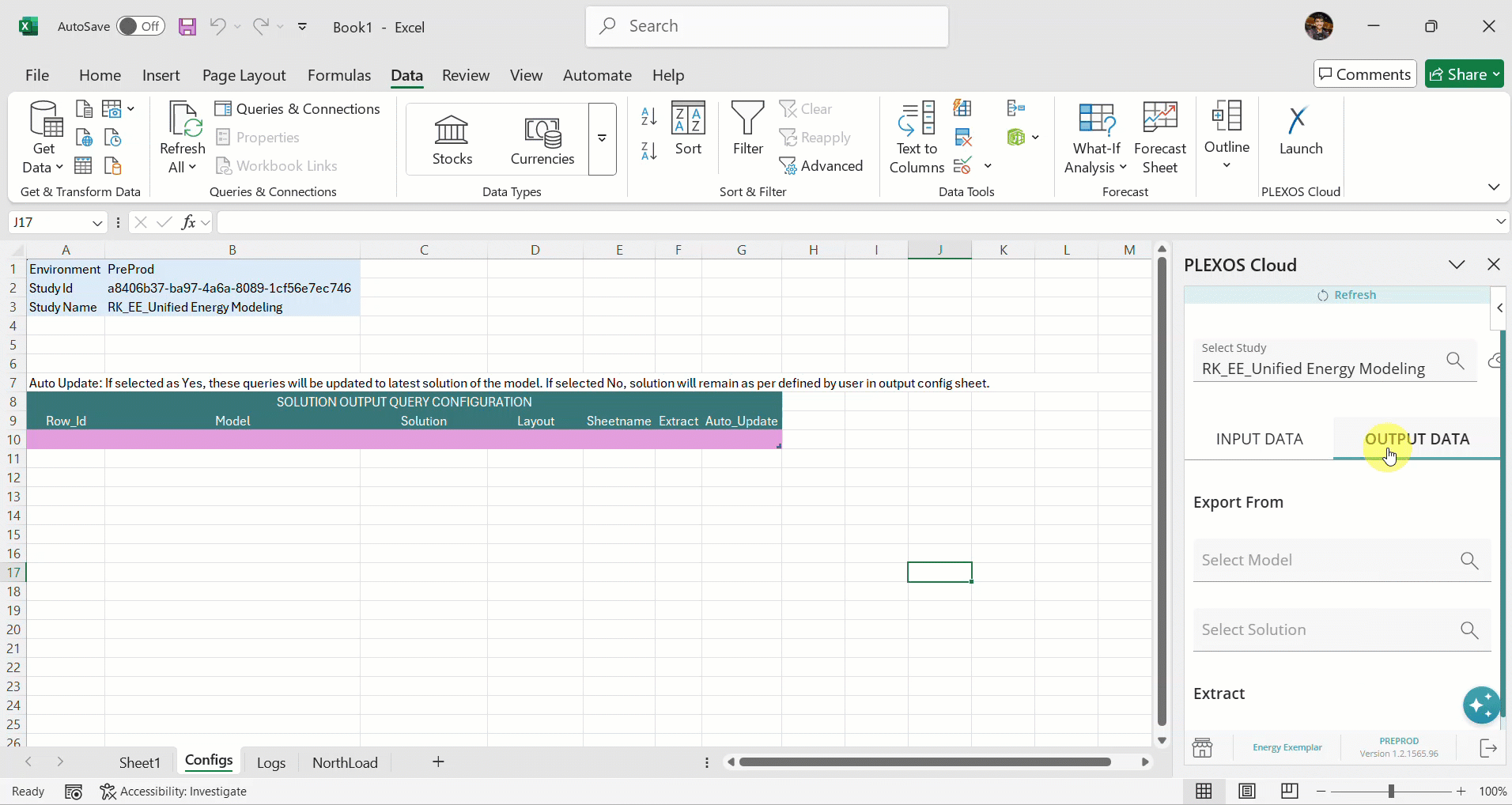Click Accessibility: Investigate in status bar

(173, 792)
